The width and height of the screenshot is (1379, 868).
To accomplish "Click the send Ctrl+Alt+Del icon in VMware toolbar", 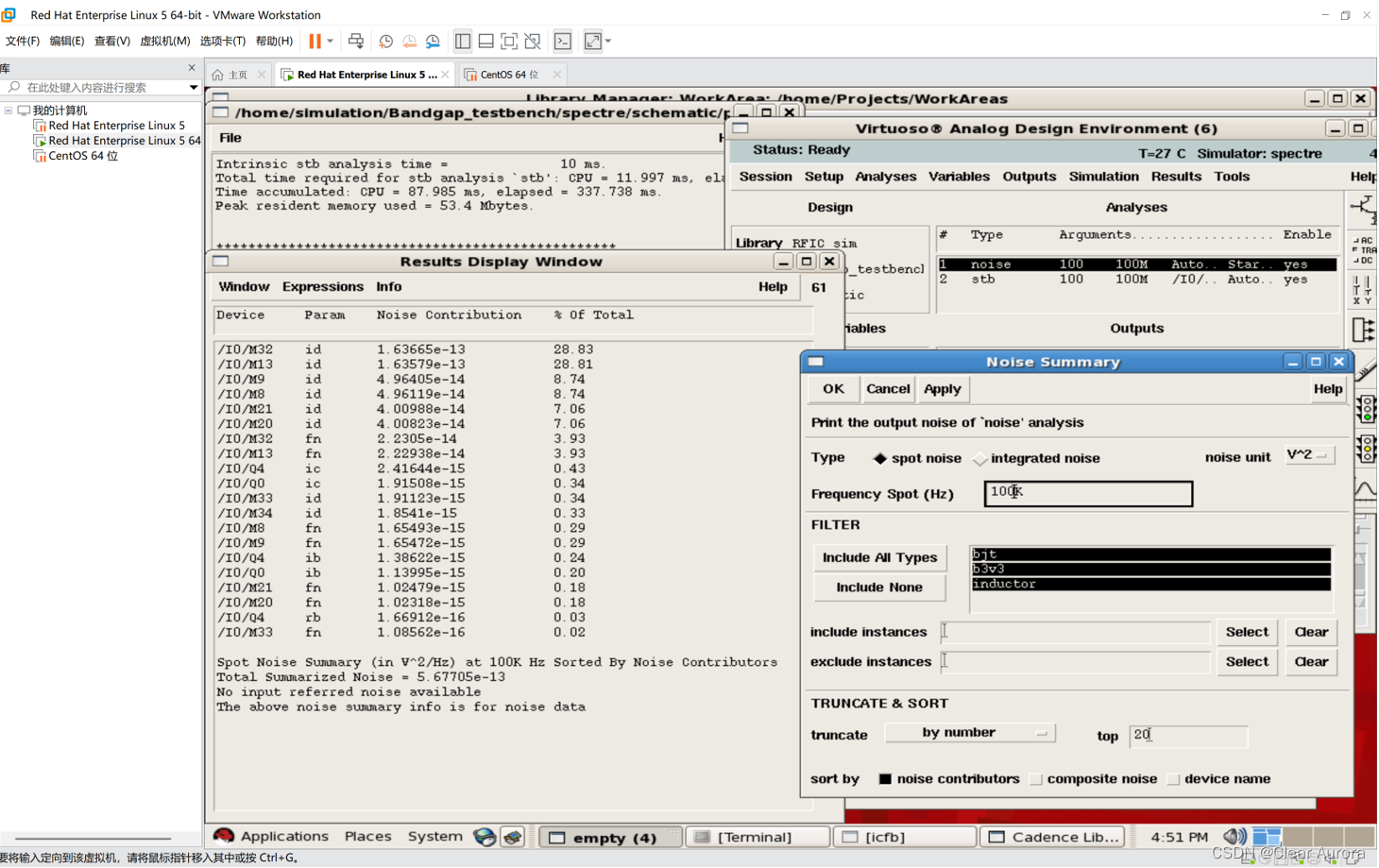I will pos(356,41).
